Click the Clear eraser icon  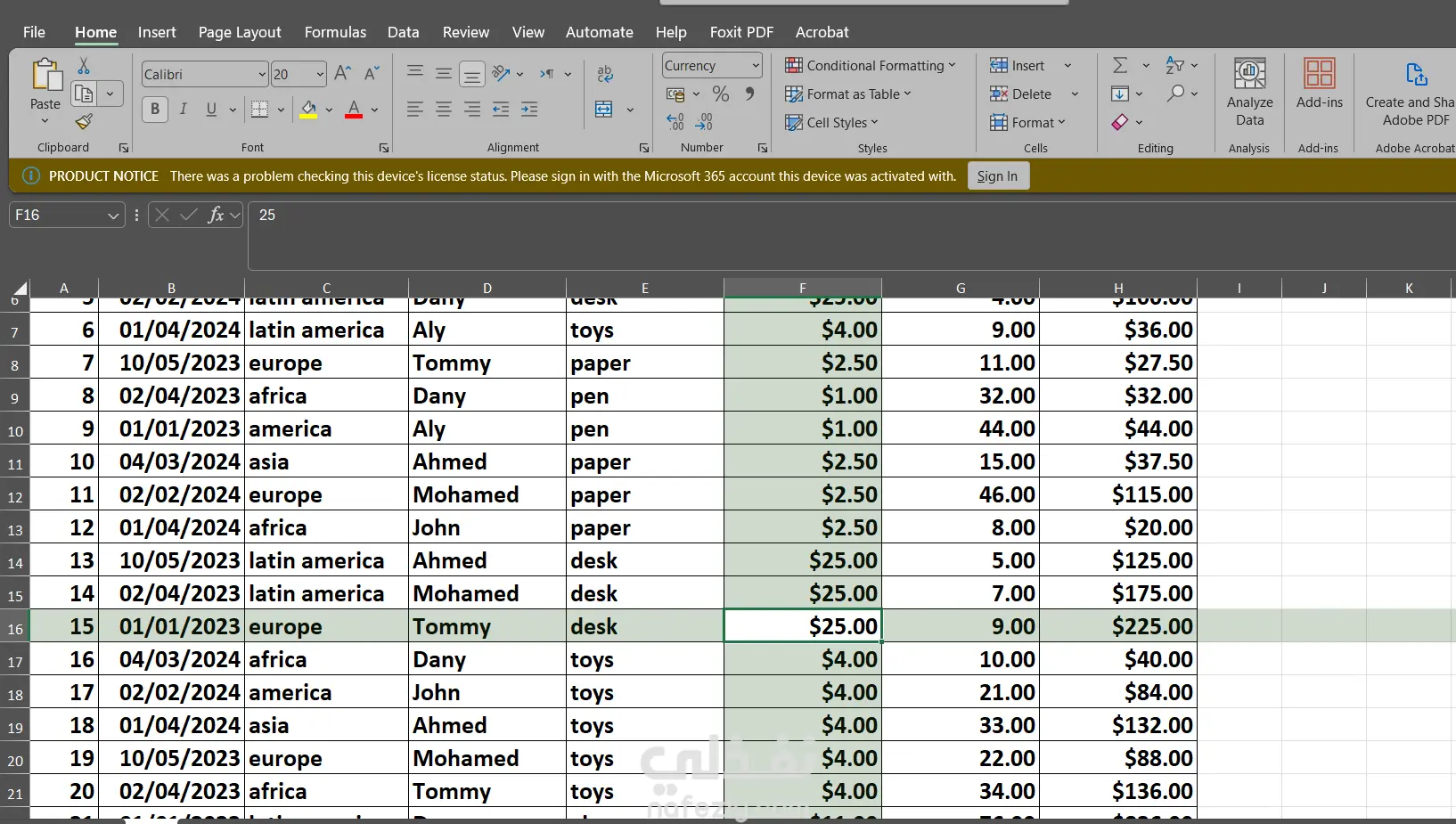click(1120, 122)
